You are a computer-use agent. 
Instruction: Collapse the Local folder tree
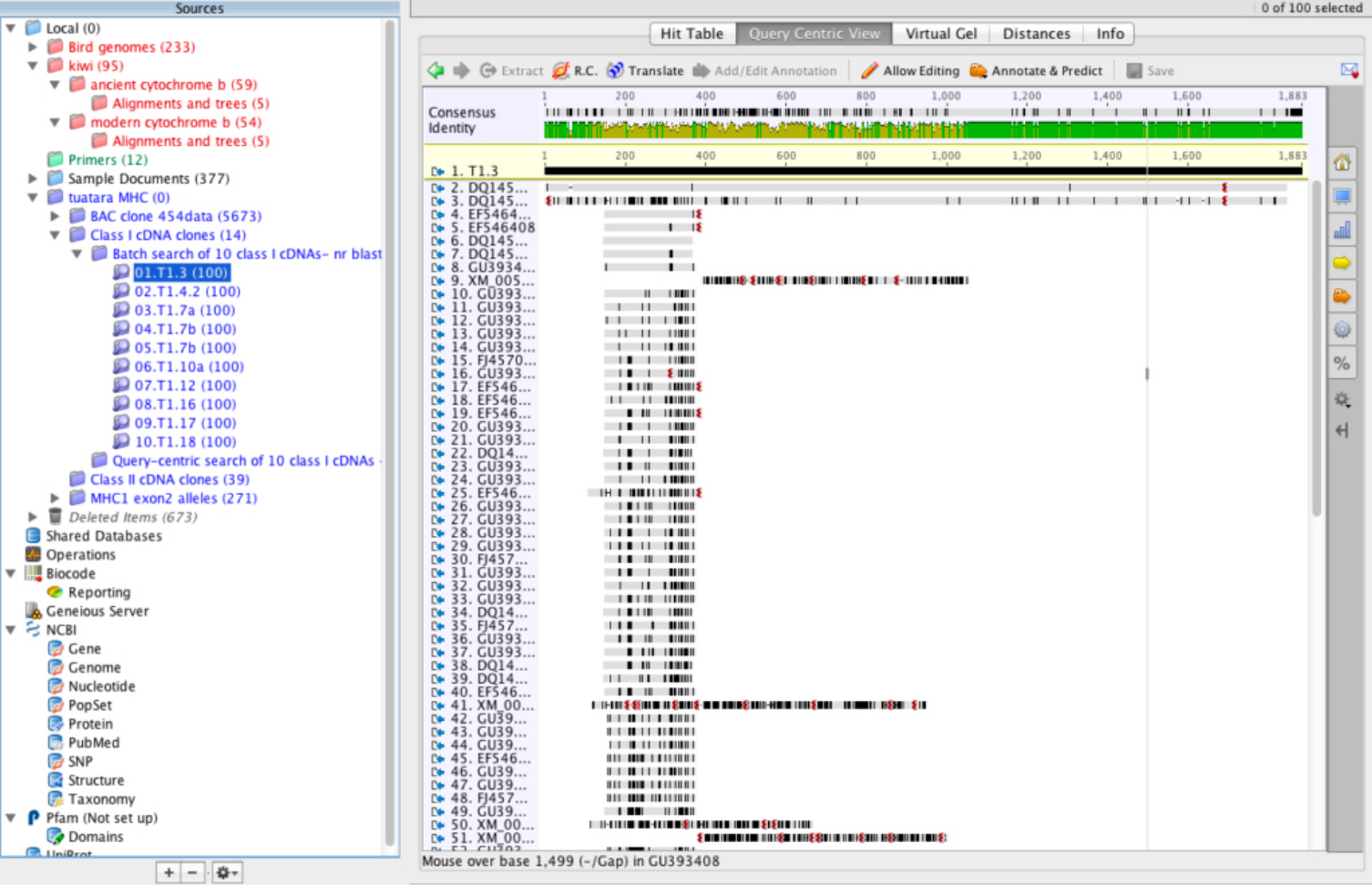click(11, 28)
